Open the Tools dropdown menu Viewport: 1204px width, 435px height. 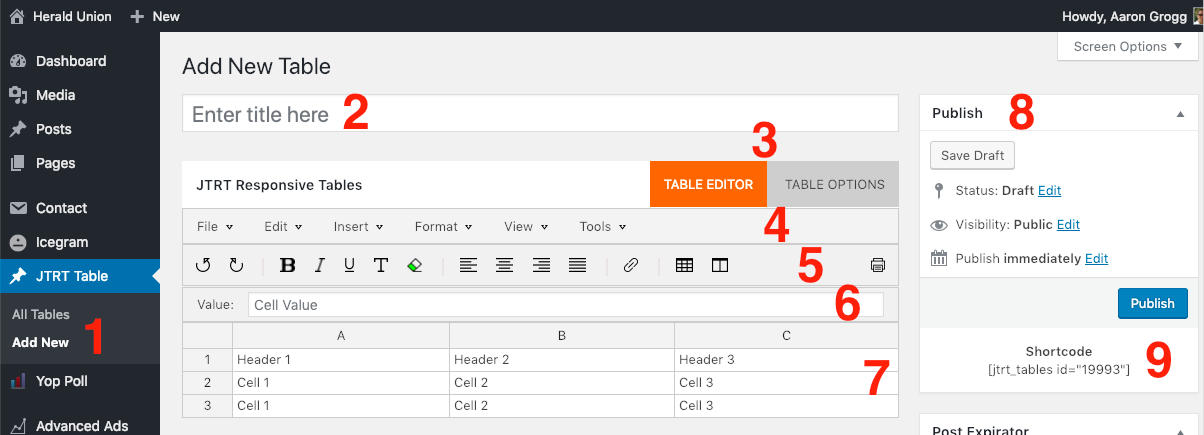click(x=603, y=226)
